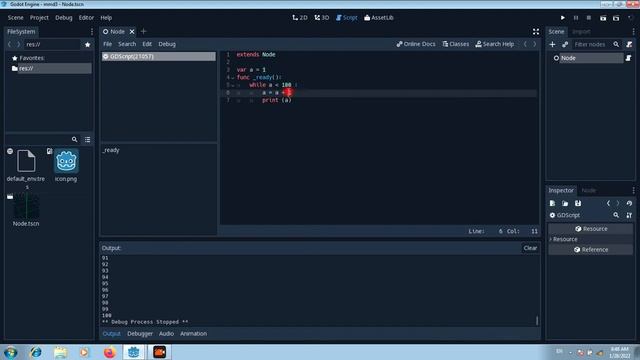Open the script editor Search menu
640x360 pixels.
[127, 44]
